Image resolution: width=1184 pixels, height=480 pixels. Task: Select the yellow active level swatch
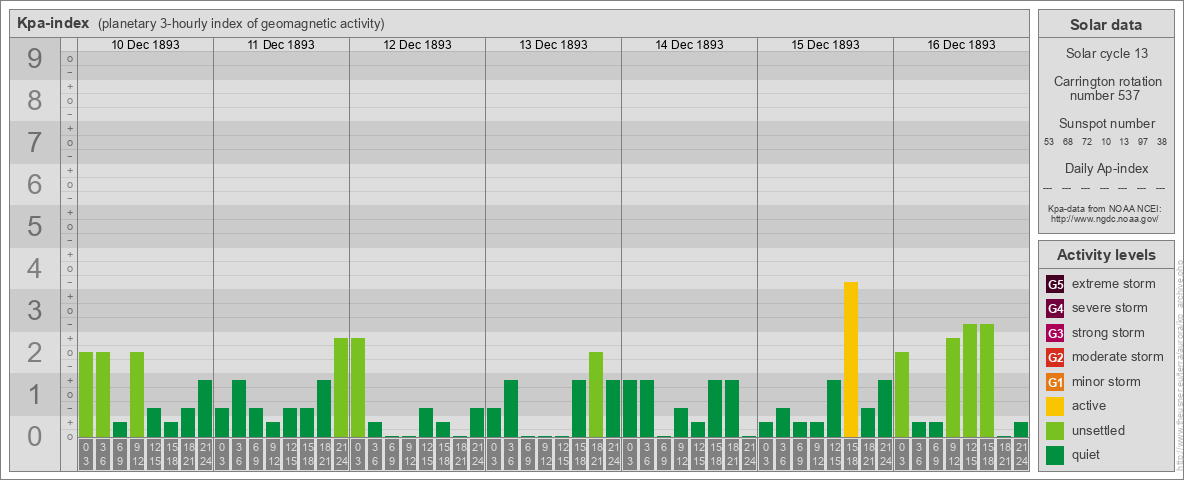1055,406
